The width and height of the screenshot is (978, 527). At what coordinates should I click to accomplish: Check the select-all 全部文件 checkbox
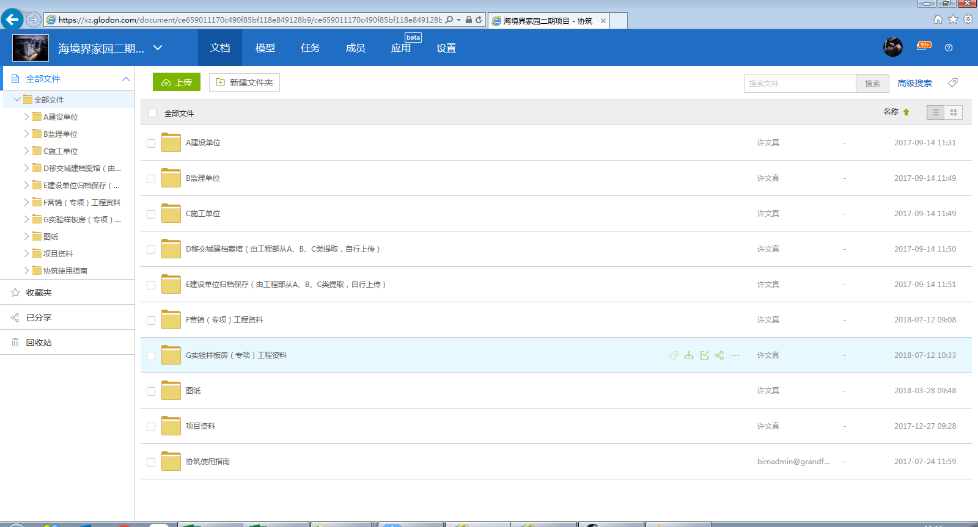pyautogui.click(x=152, y=113)
